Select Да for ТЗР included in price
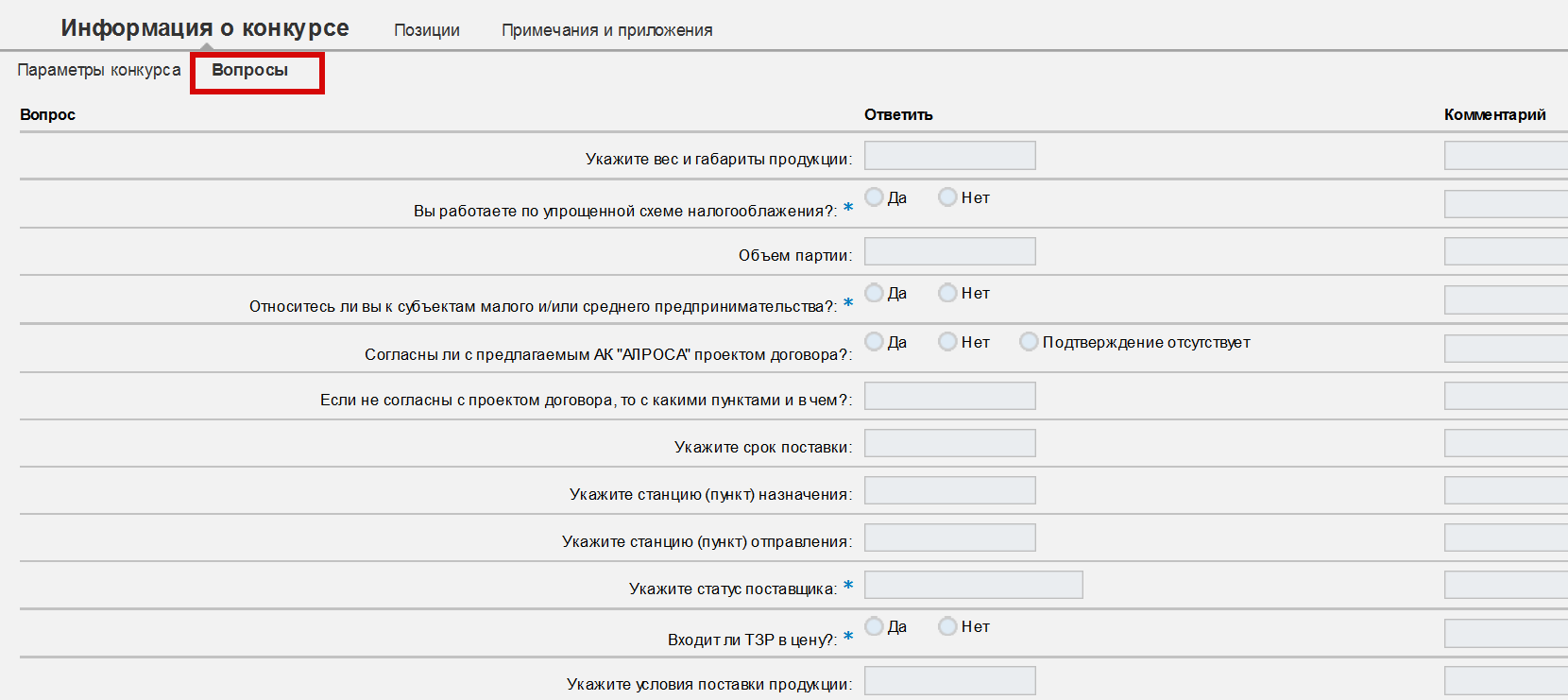This screenshot has height=700, width=1568. point(875,626)
